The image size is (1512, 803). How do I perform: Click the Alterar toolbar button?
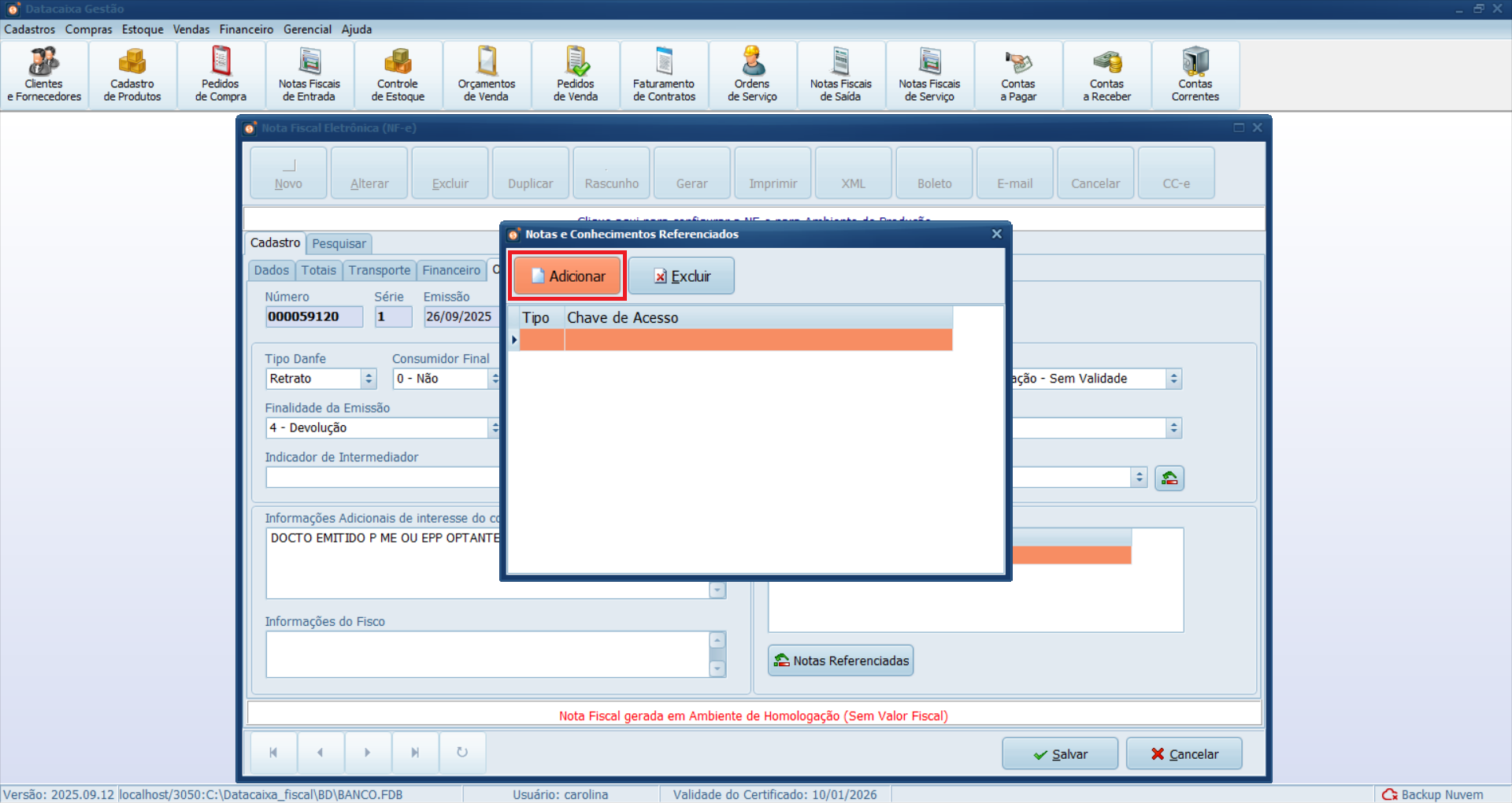pyautogui.click(x=369, y=172)
